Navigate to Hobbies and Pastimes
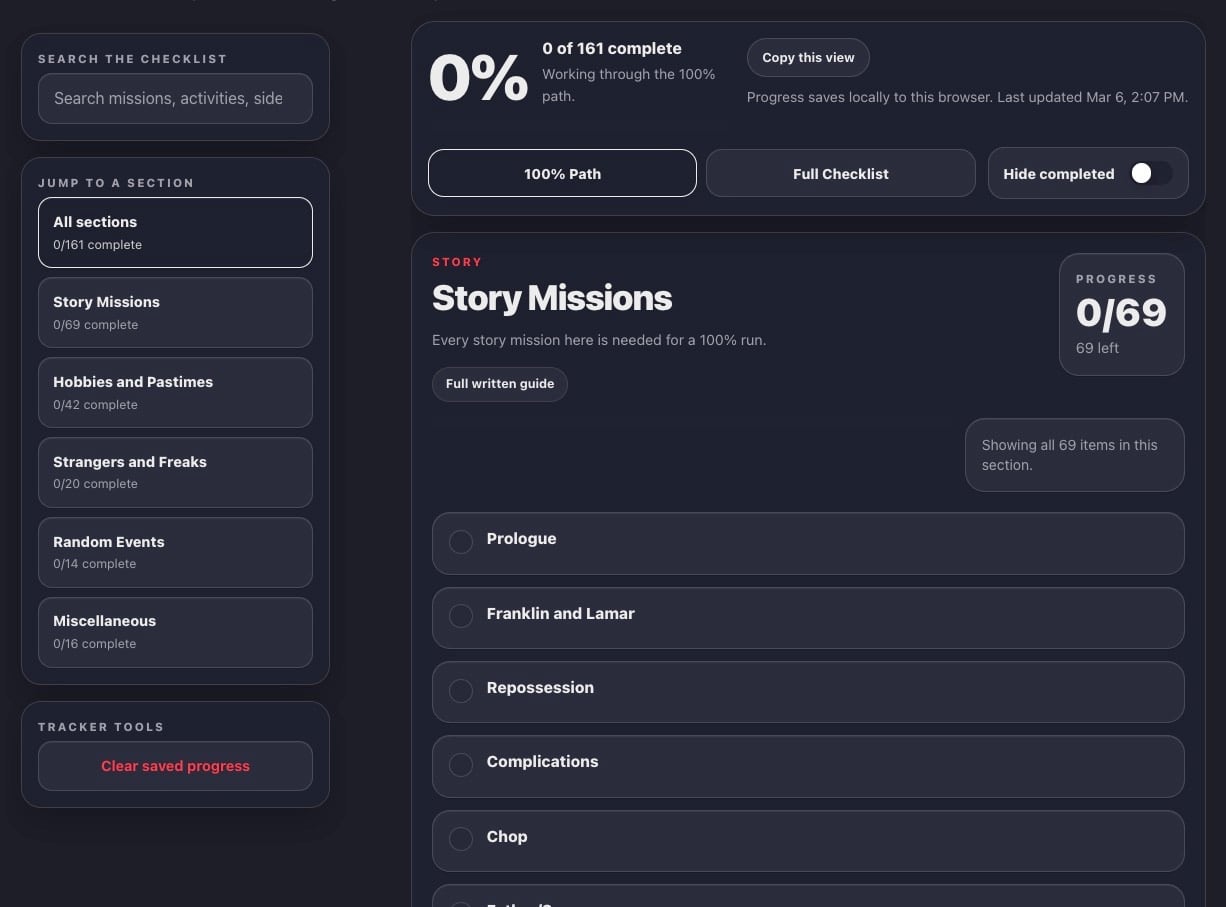This screenshot has width=1226, height=907. [175, 392]
